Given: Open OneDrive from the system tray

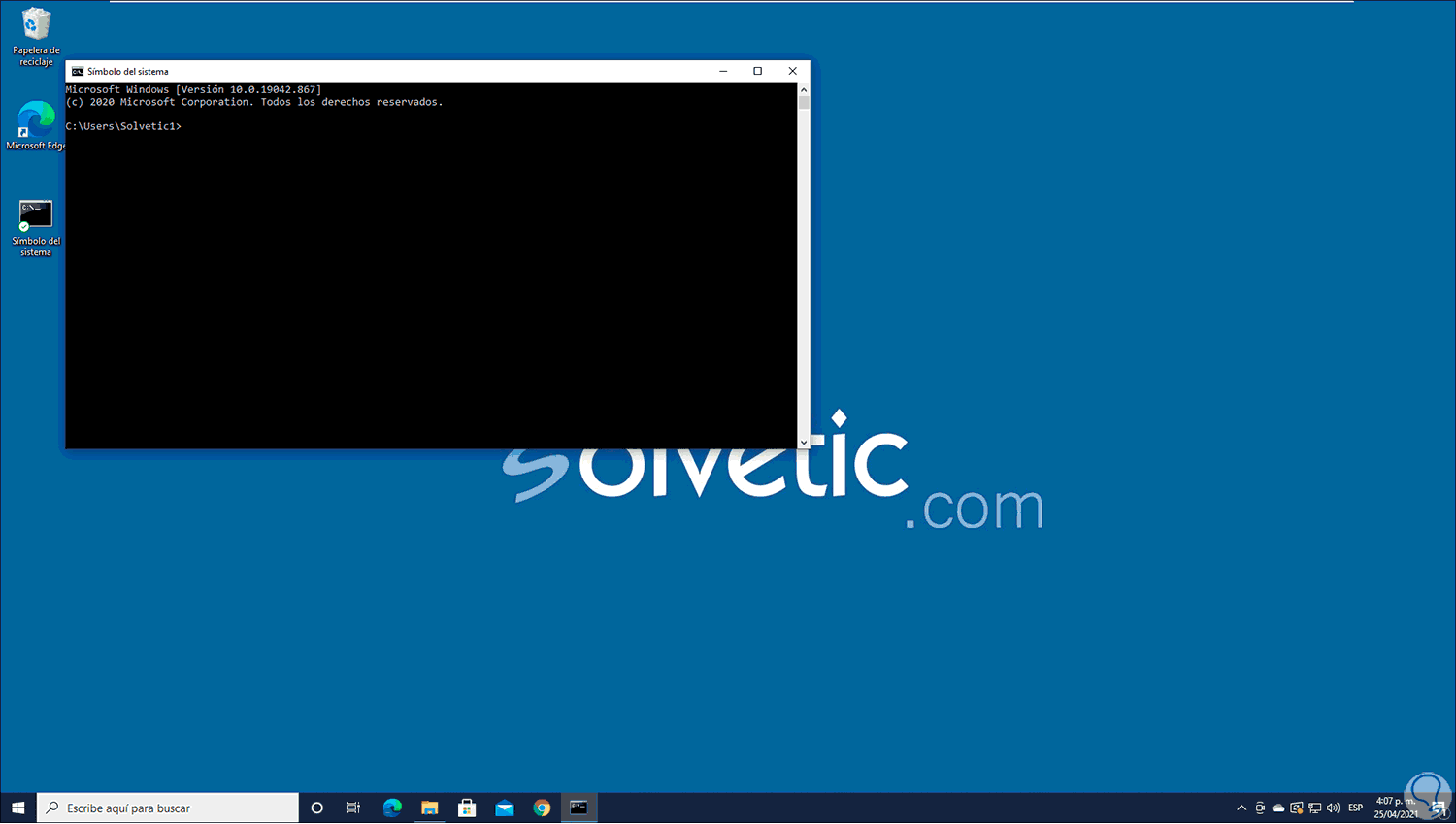Looking at the screenshot, I should click(1278, 808).
